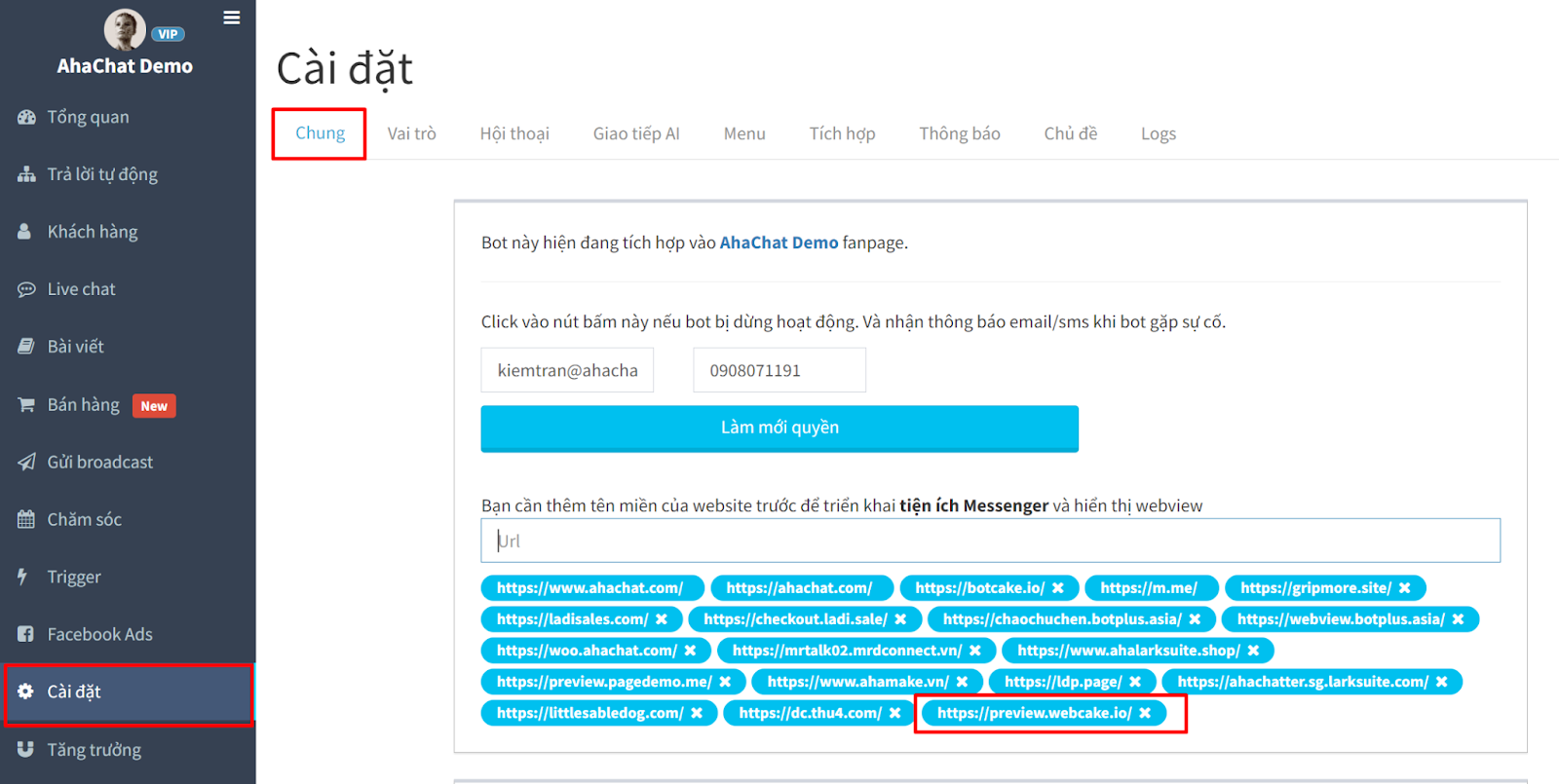Click the Trigger lightning bolt icon
1559x784 pixels.
tap(22, 577)
